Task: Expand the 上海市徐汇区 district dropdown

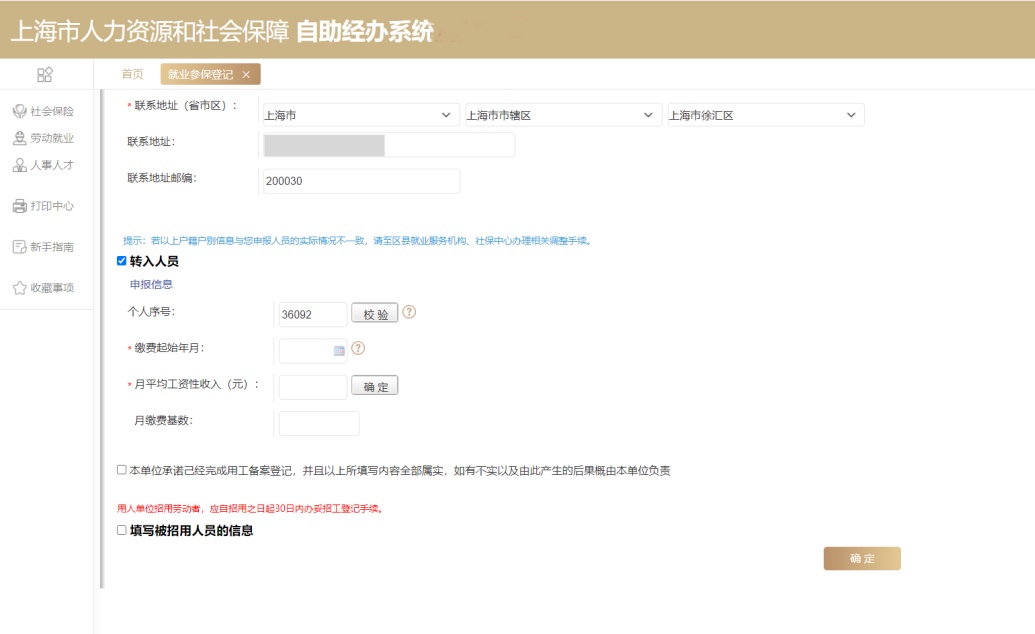Action: tap(765, 115)
